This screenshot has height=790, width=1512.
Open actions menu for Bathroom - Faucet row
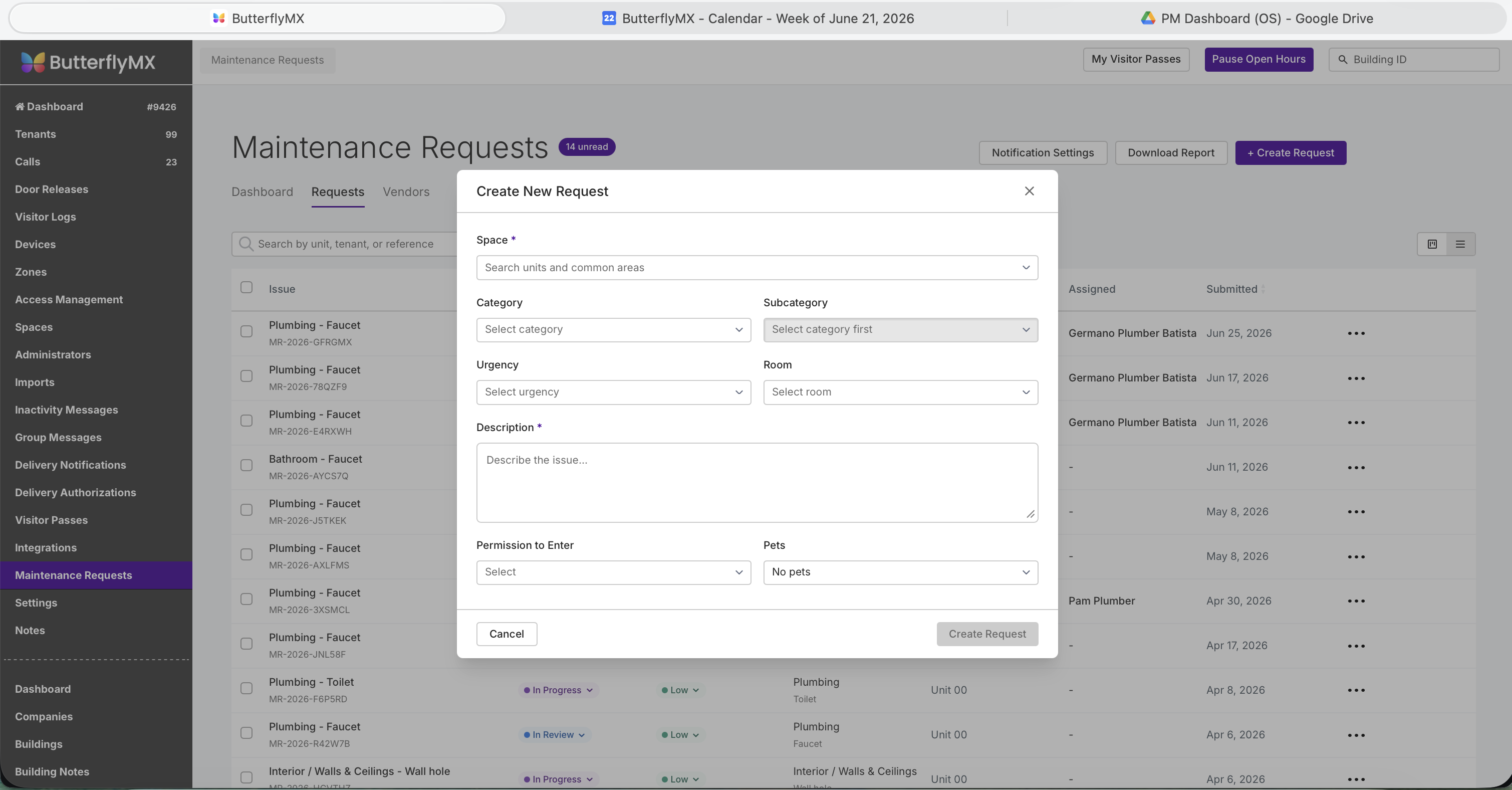tap(1356, 467)
